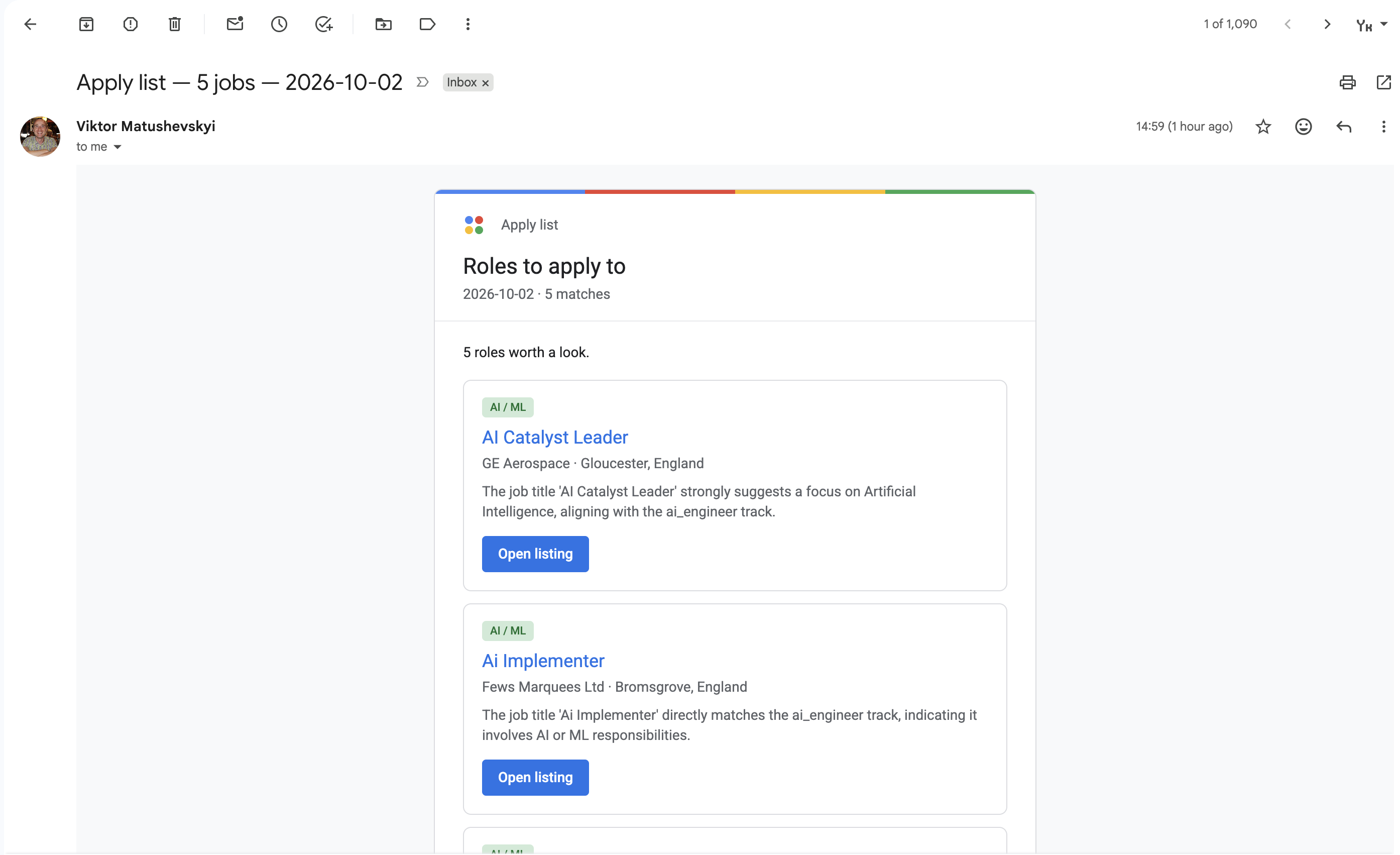Click the sender name Viktor Matushevskyi
This screenshot has width=1400, height=855.
[146, 126]
